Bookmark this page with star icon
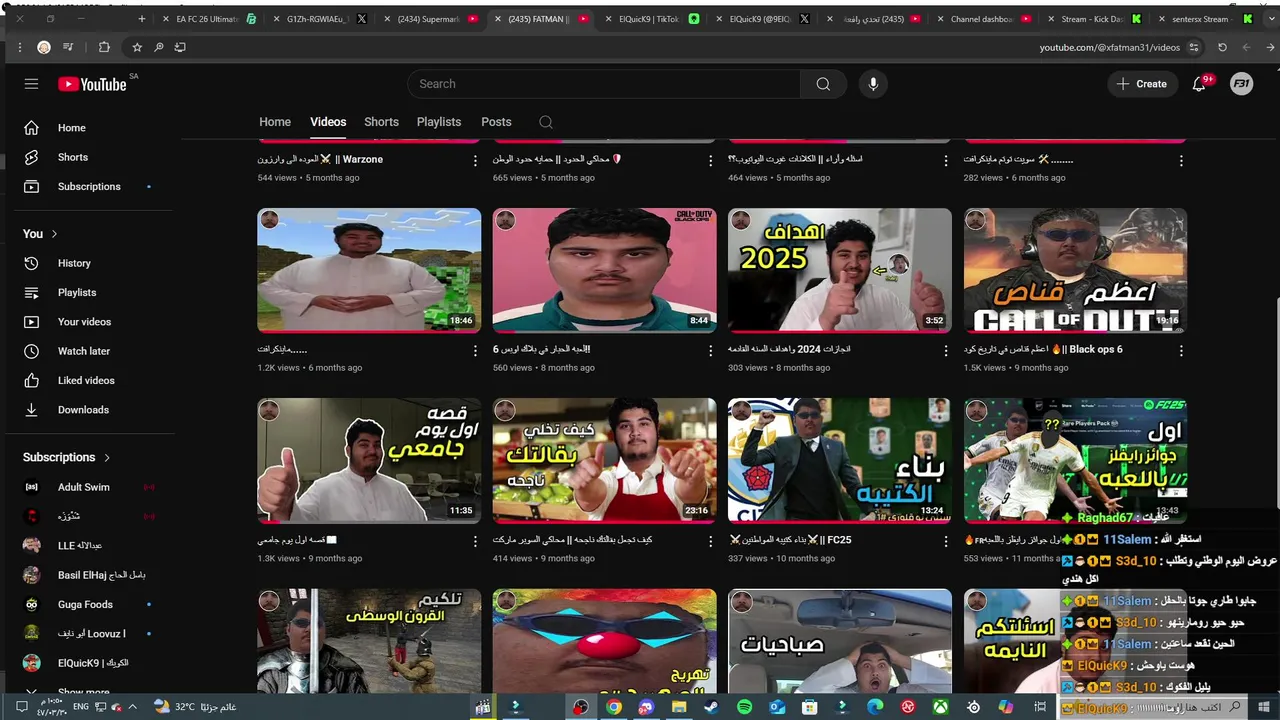 pos(137,47)
